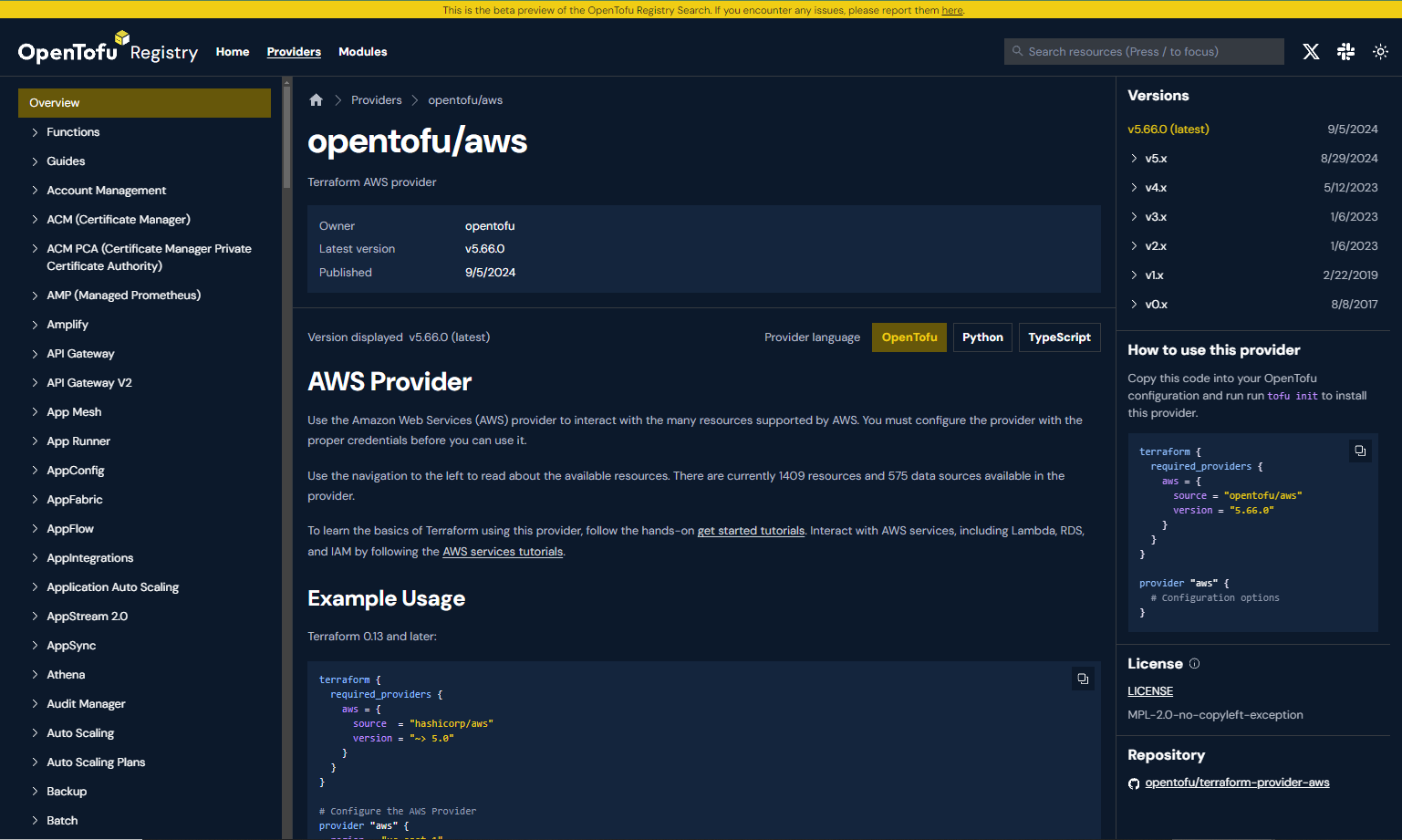This screenshot has height=840, width=1402.
Task: Click the License info icon
Action: click(x=1195, y=664)
